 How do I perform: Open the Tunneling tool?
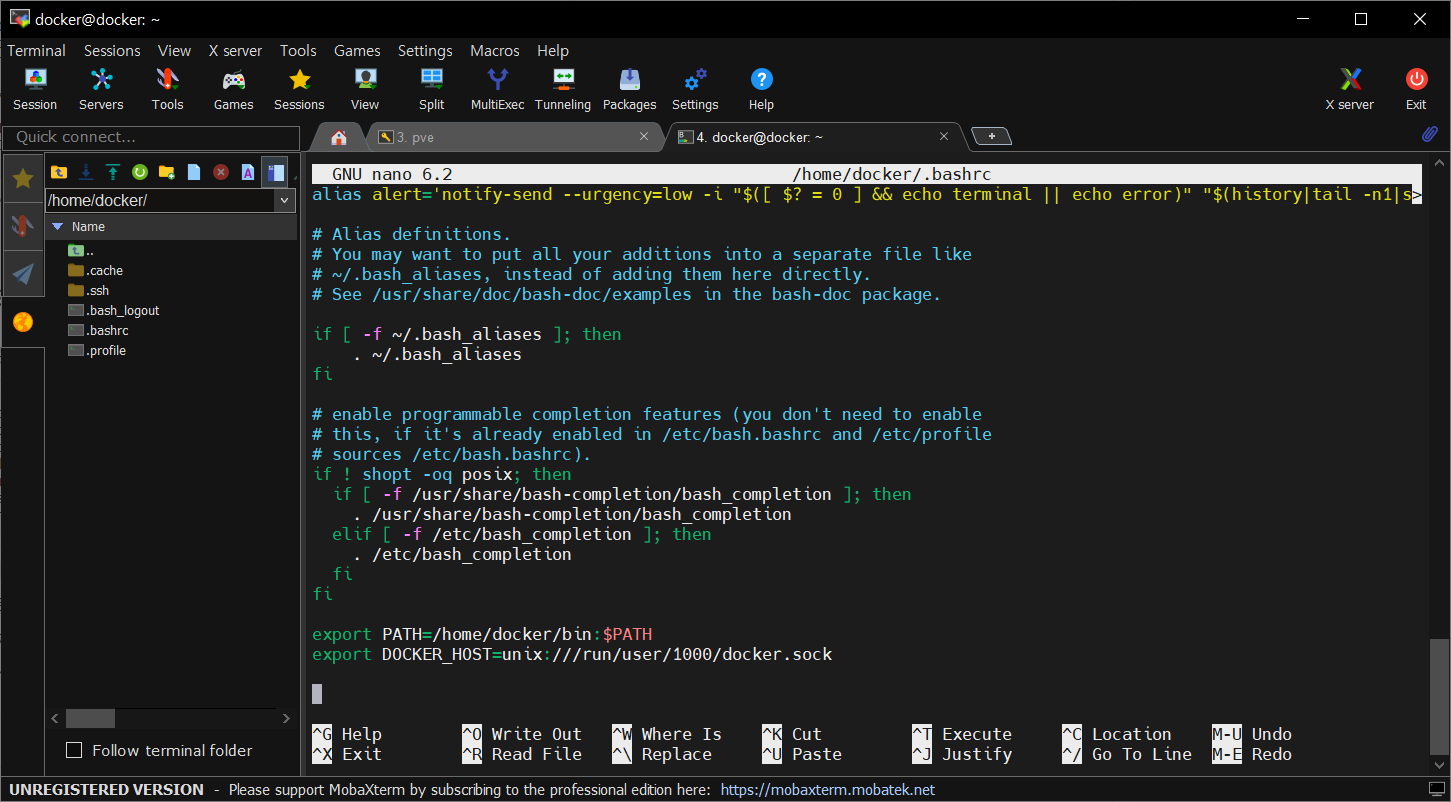(562, 88)
